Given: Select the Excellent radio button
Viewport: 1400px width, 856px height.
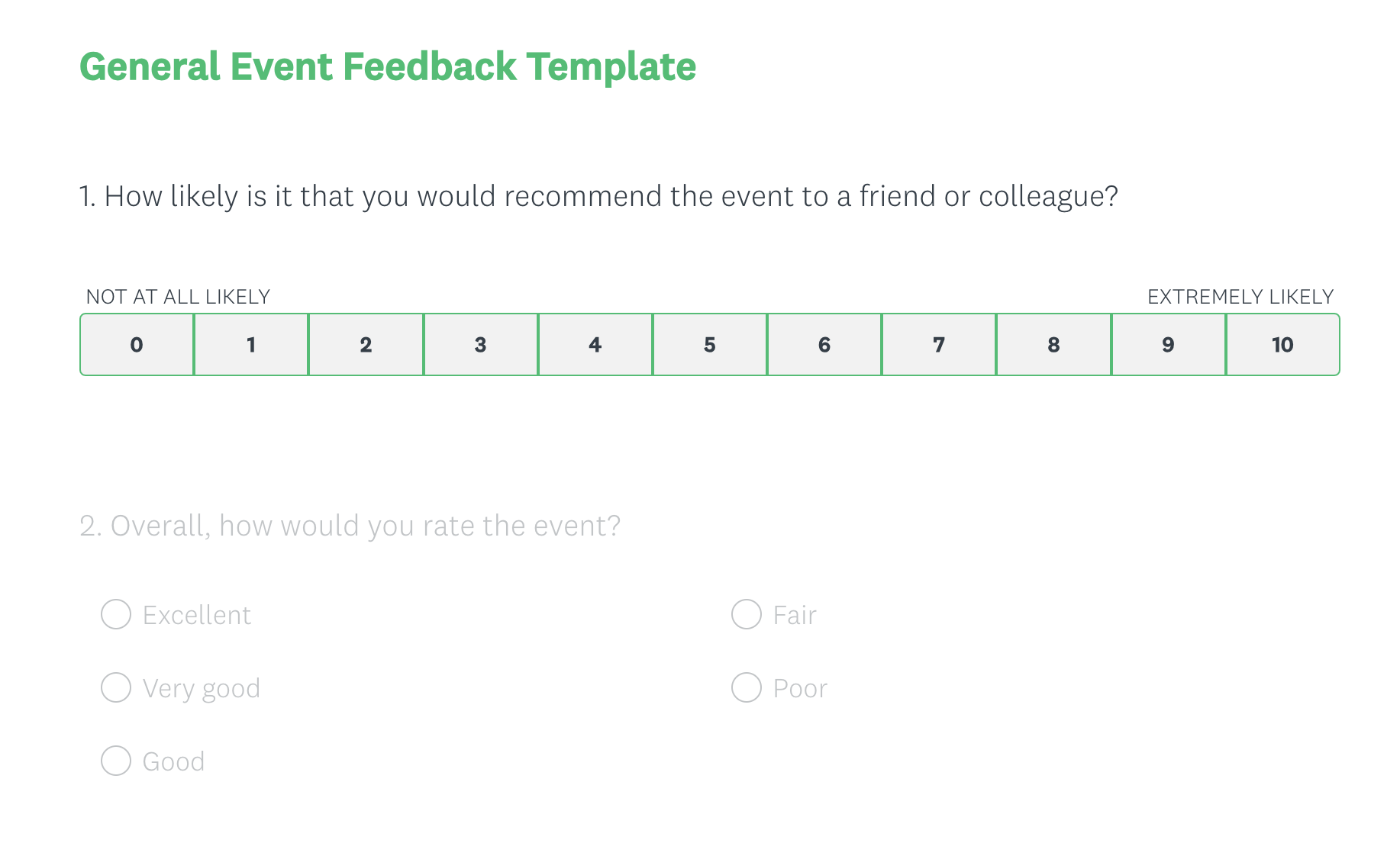Looking at the screenshot, I should [x=116, y=614].
